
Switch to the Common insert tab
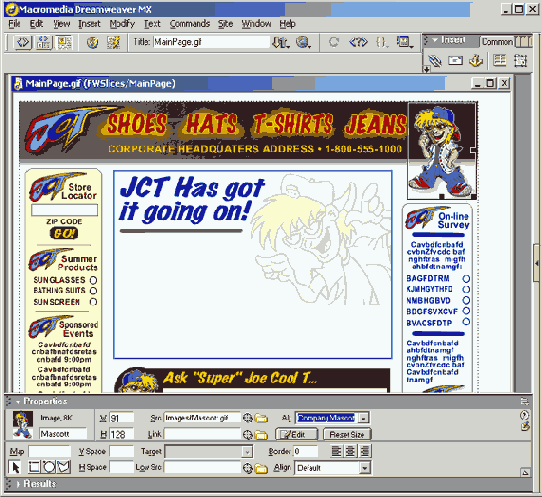click(497, 42)
